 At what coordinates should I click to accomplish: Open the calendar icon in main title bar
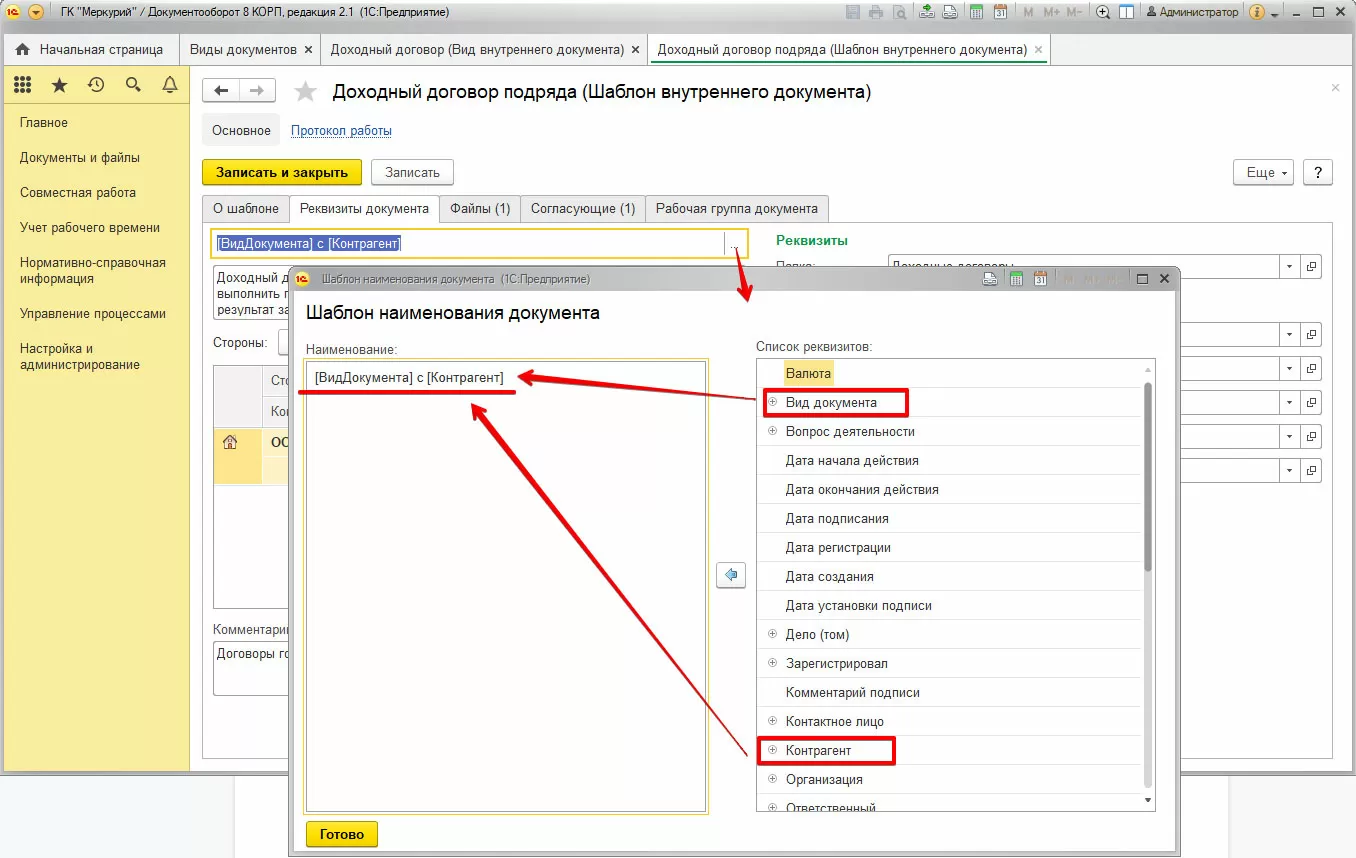[x=998, y=12]
